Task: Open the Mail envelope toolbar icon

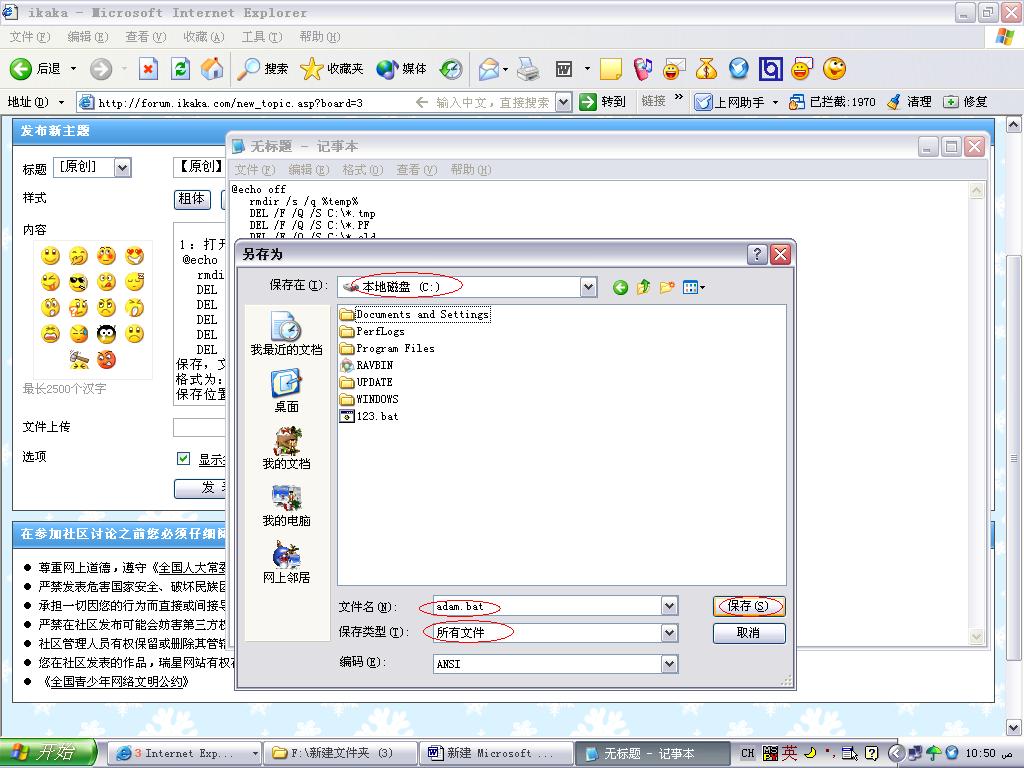Action: [x=488, y=69]
